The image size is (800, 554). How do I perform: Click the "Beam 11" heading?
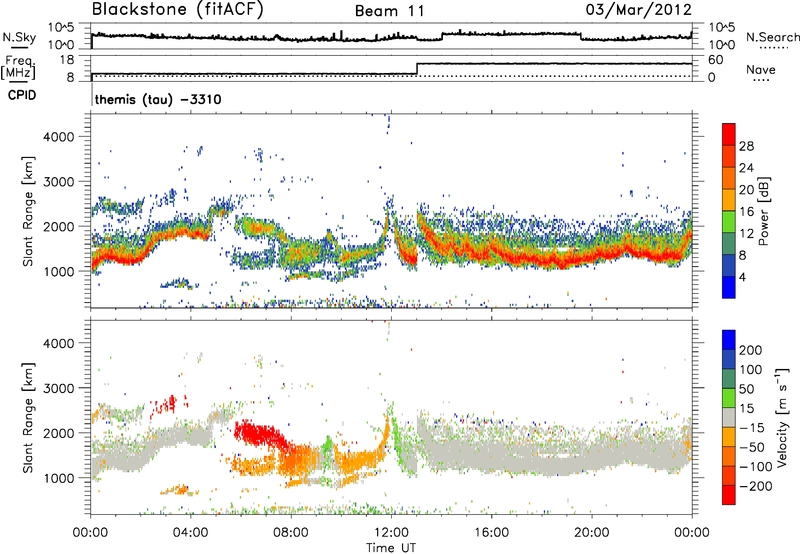[x=389, y=11]
